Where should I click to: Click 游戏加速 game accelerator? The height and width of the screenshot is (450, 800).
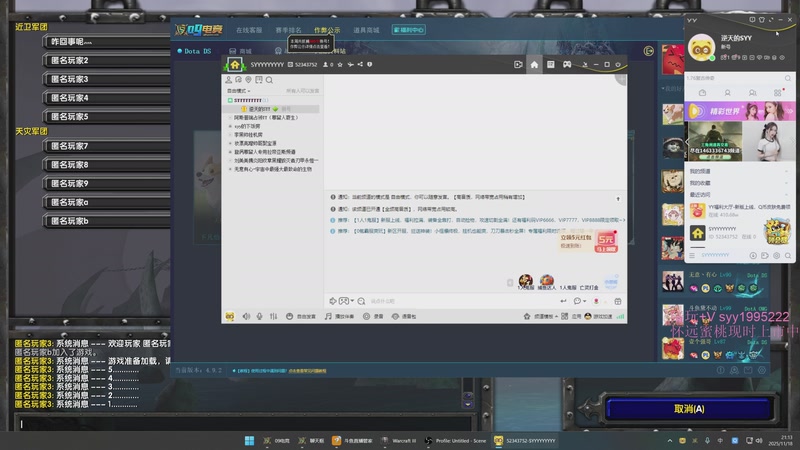tap(598, 316)
